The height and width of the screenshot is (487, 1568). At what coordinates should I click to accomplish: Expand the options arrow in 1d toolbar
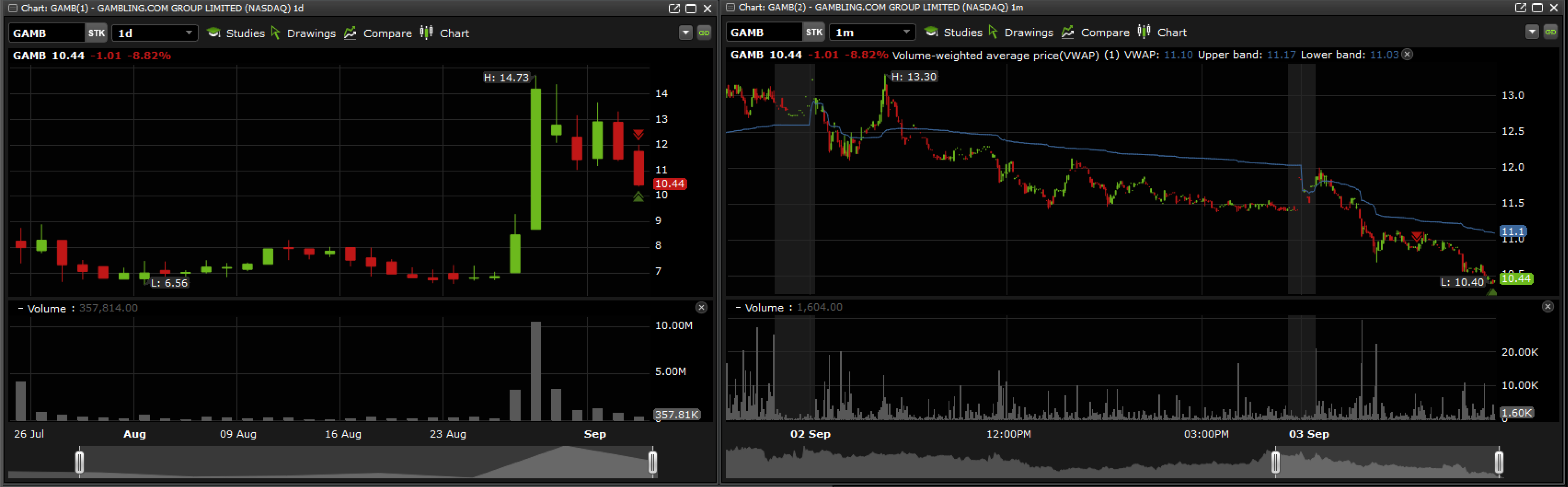[686, 33]
